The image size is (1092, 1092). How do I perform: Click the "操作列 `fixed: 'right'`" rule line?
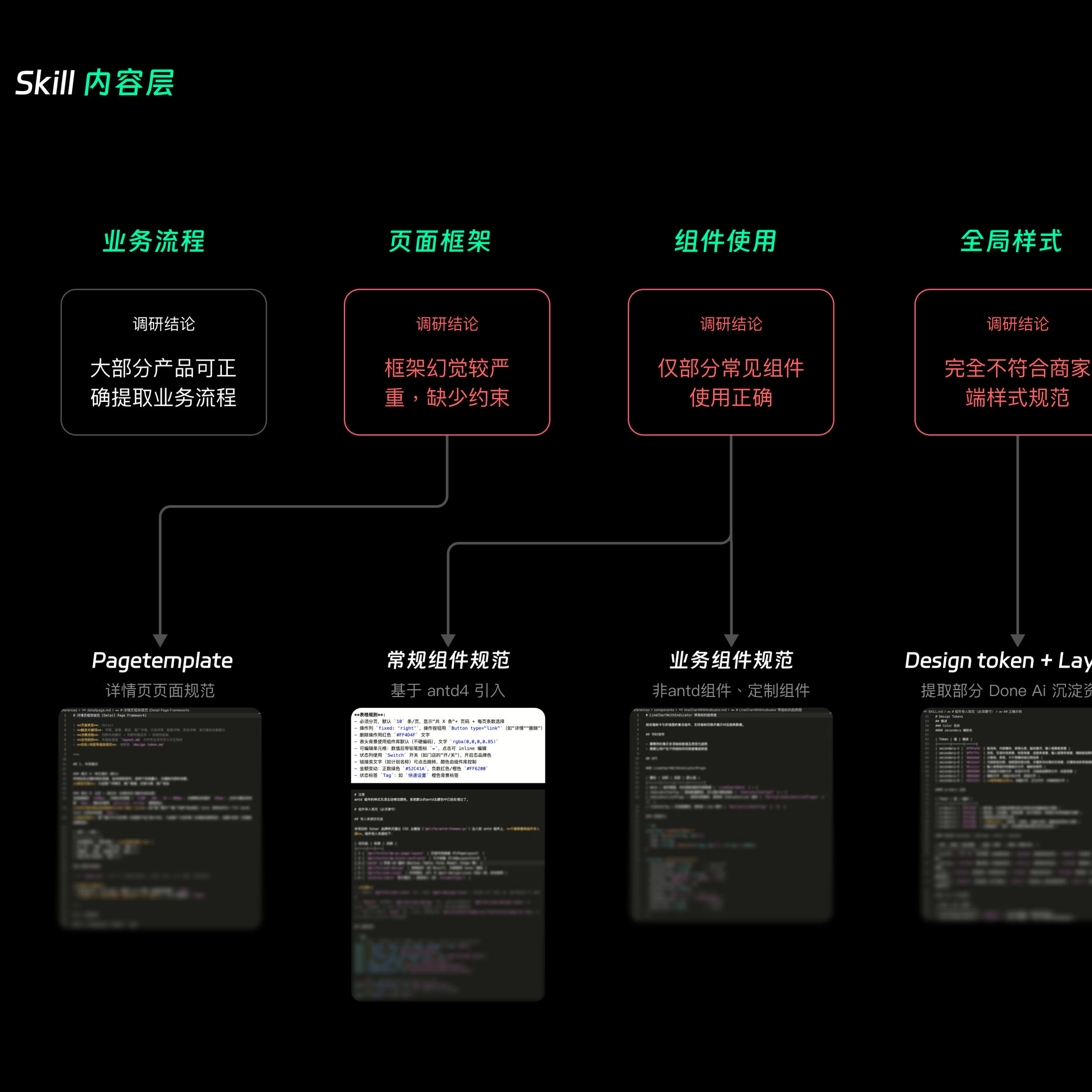448,728
